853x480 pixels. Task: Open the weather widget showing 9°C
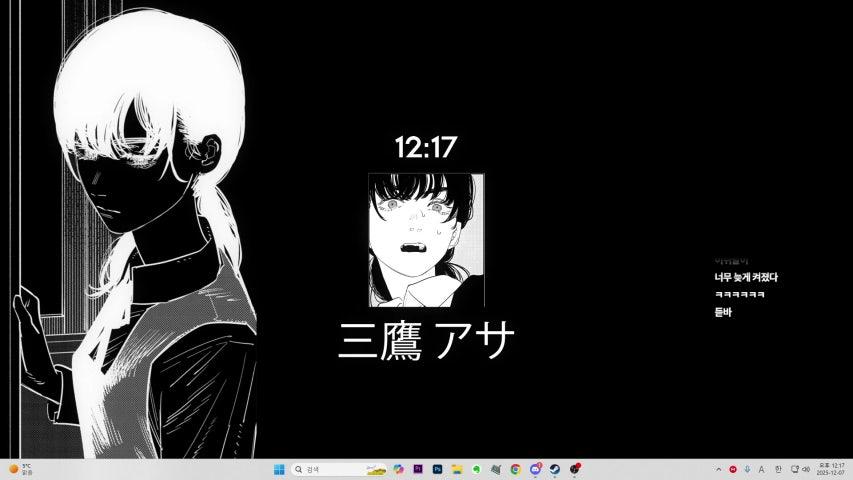point(21,469)
